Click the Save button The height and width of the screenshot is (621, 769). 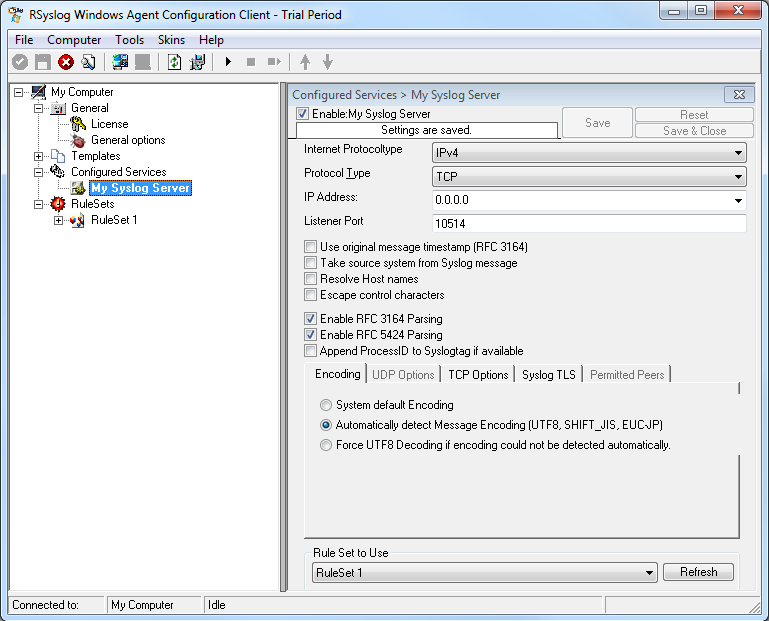(x=597, y=123)
